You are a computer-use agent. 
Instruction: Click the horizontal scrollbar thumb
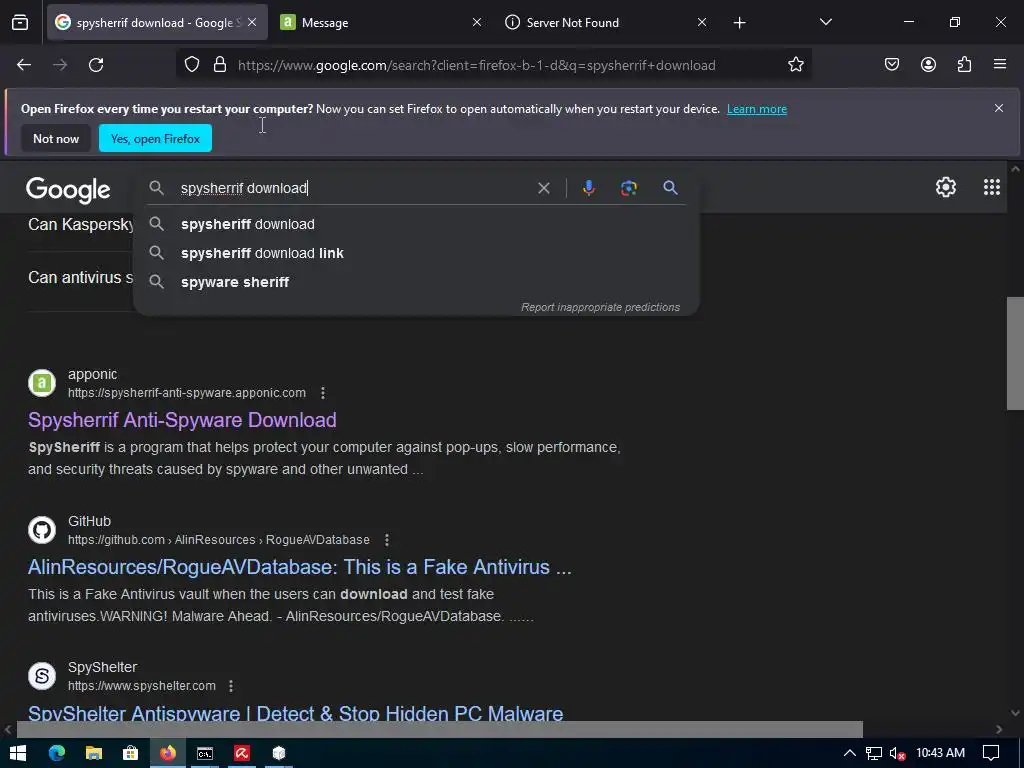[x=440, y=729]
